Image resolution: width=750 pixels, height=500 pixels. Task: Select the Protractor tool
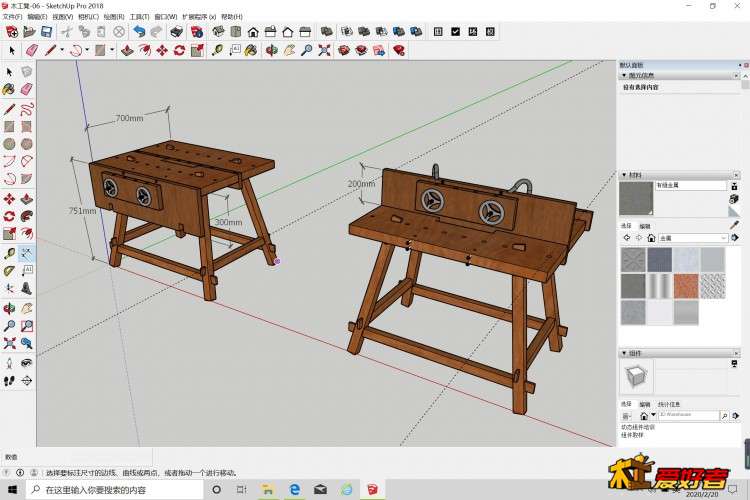[x=9, y=271]
